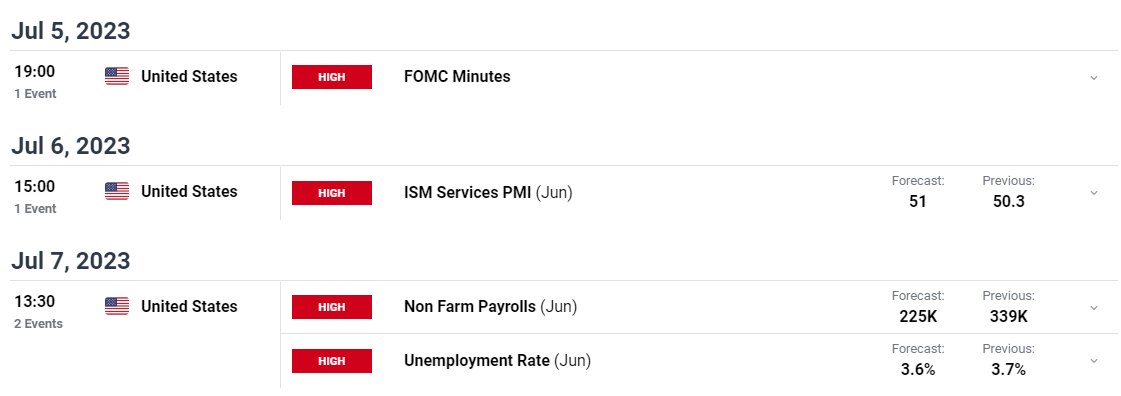Open the Non Farm Payrolls (Jun) event
The width and height of the screenshot is (1121, 396).
(490, 307)
